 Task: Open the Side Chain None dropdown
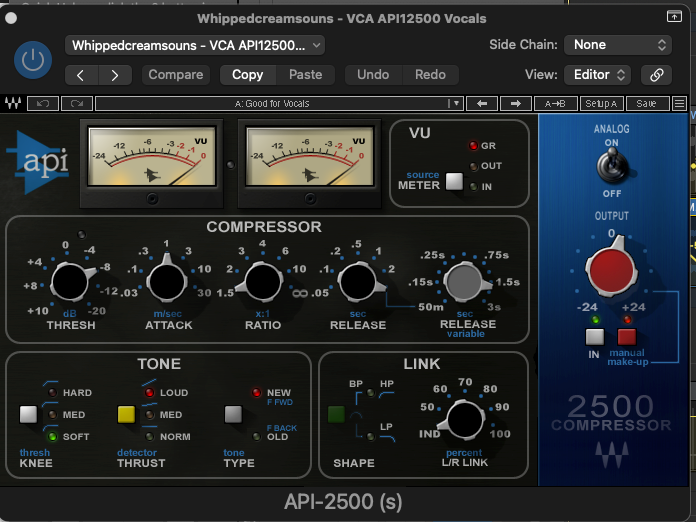618,45
